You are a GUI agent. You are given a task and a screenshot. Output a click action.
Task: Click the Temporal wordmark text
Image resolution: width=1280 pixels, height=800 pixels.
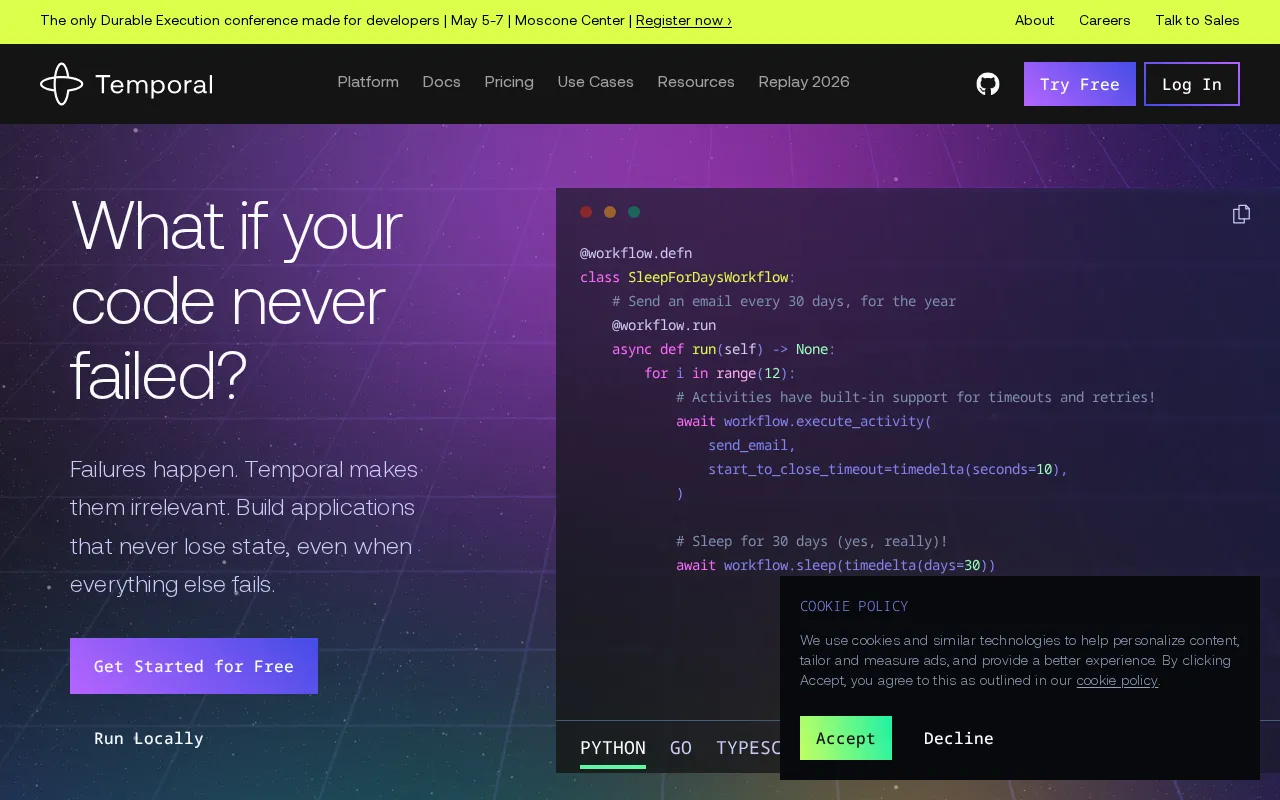point(154,85)
